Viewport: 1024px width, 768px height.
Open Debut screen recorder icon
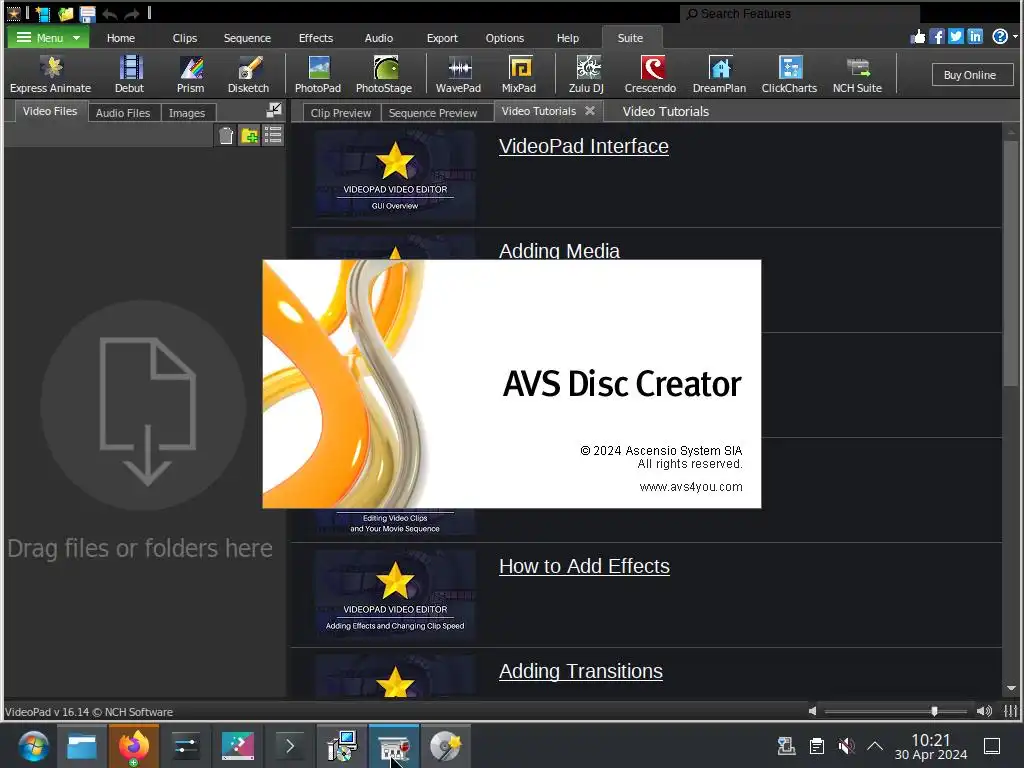129,74
